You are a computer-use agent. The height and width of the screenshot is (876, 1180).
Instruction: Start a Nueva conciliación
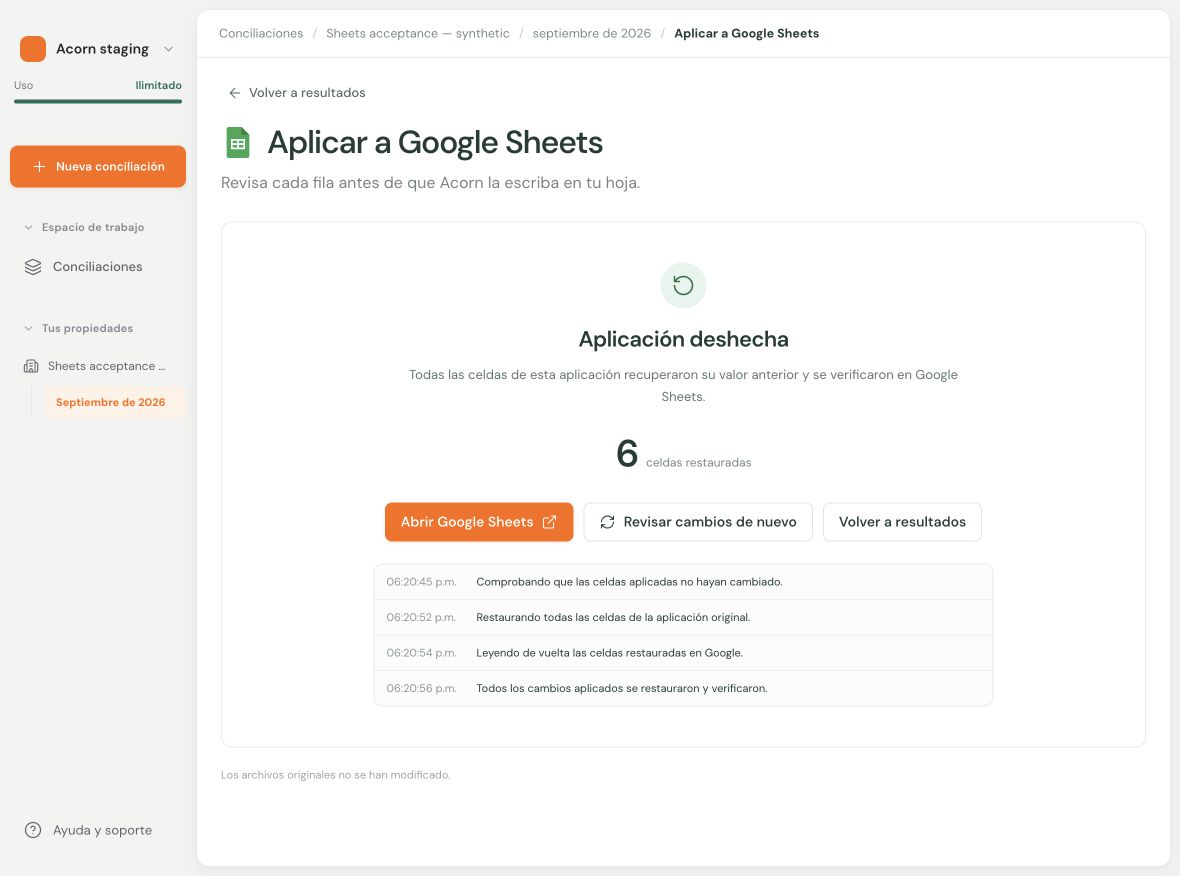pos(98,166)
